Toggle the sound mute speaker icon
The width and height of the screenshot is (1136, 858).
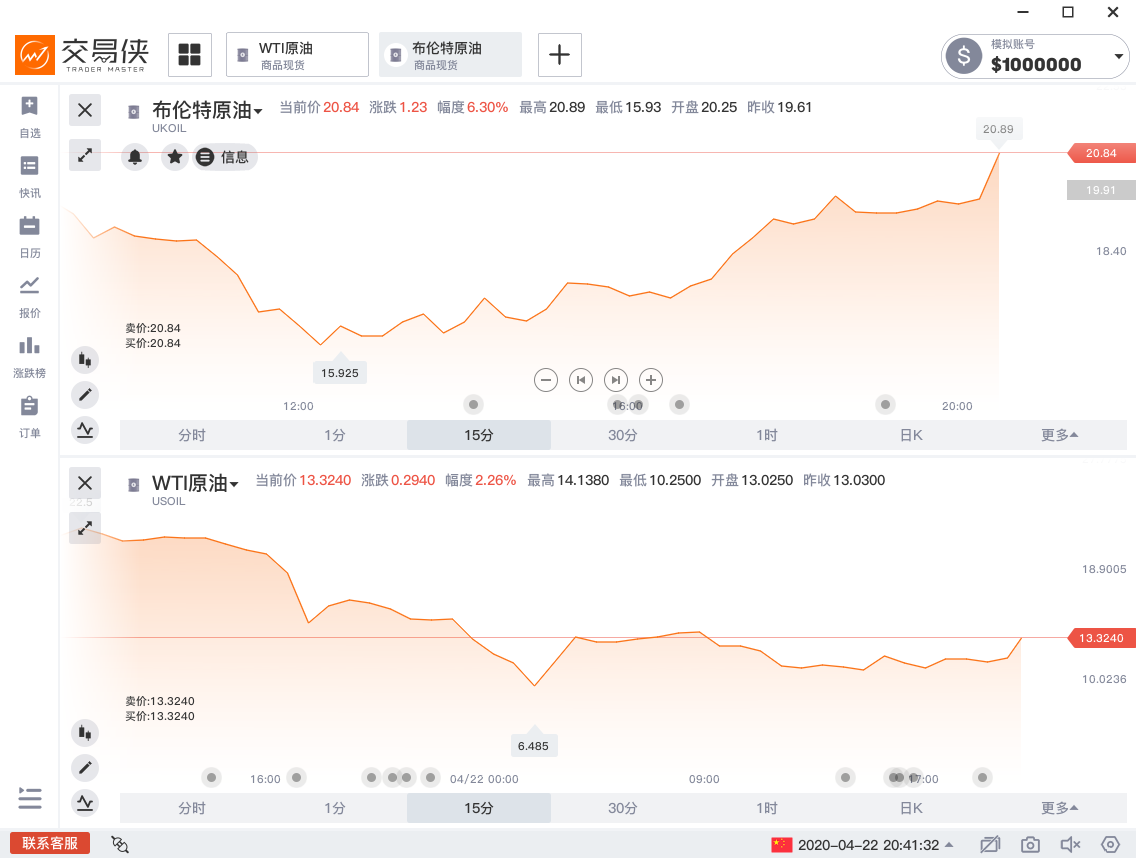(1070, 845)
